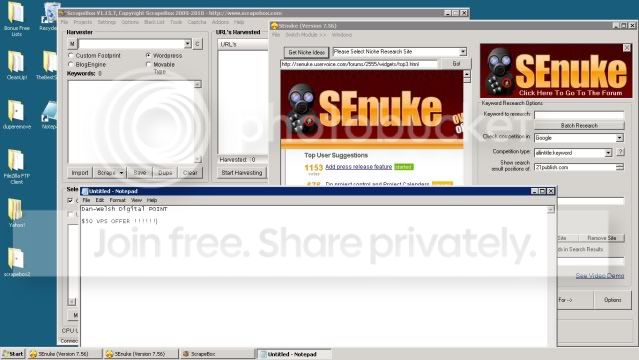Viewport: 639px width, 360px height.
Task: Click the Windows Start button
Action: [13, 354]
